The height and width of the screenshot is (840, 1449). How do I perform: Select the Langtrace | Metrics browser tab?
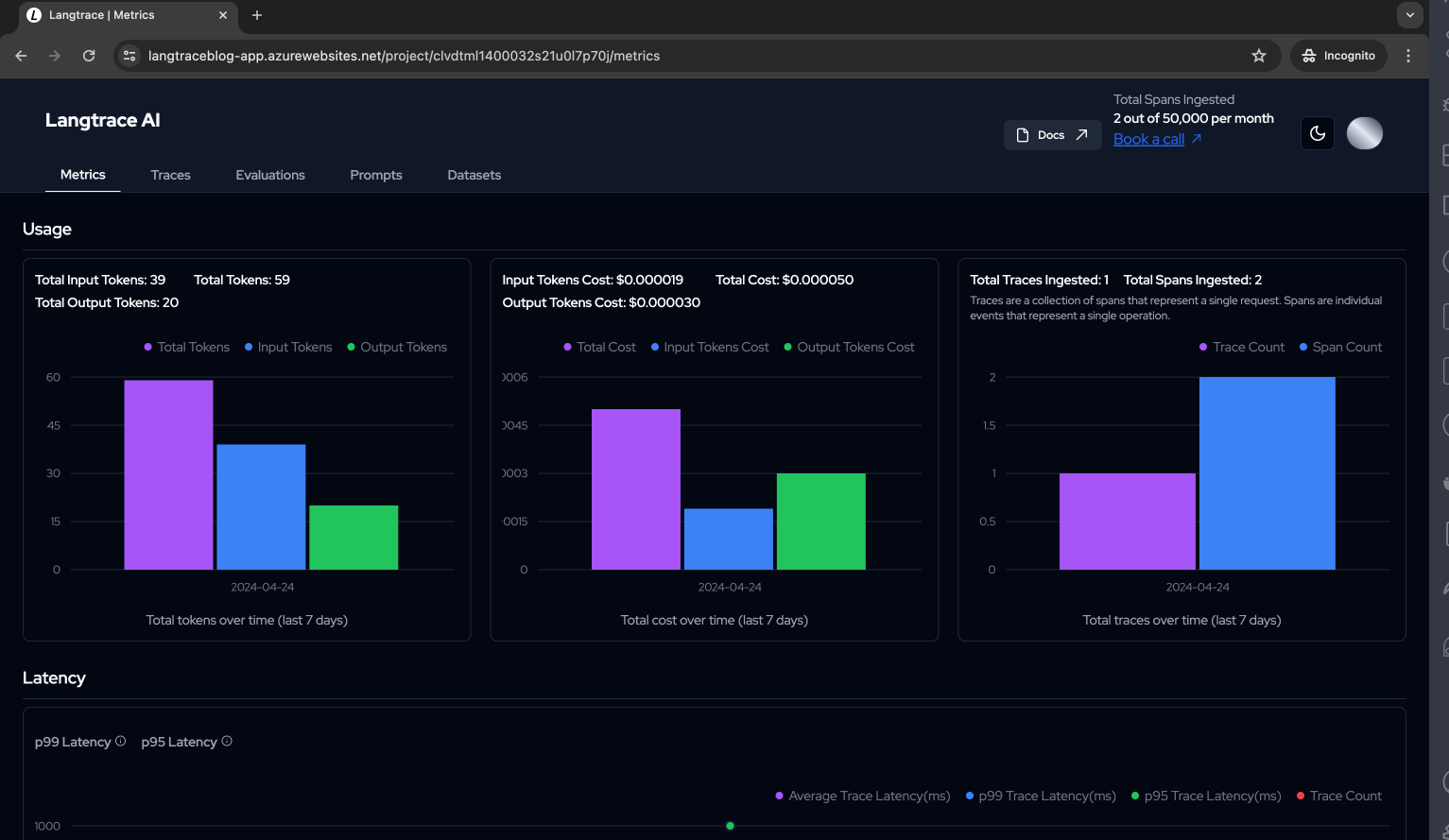(129, 15)
